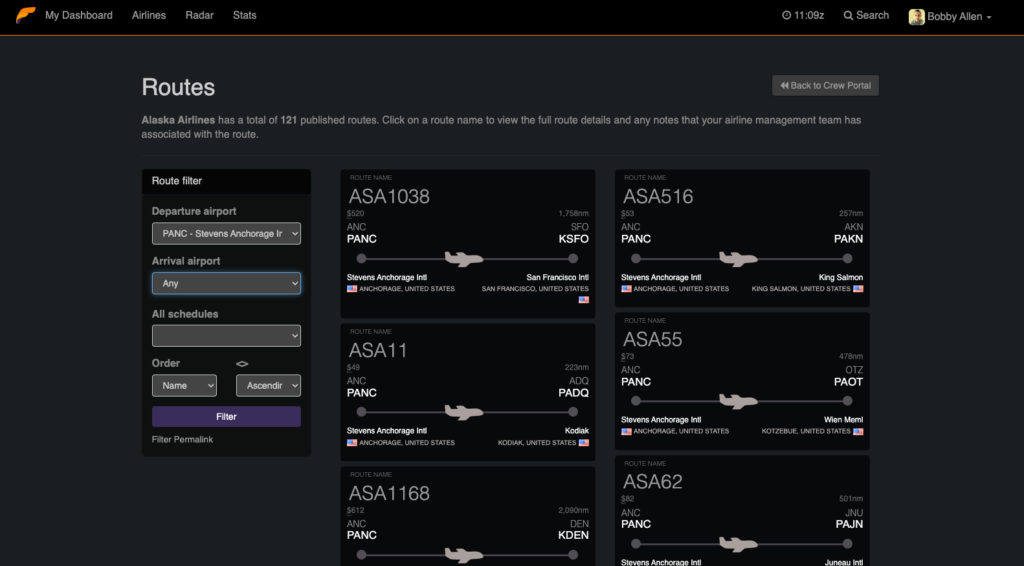Click the order swap arrows icon
Screen dimensions: 1024x566
tap(242, 364)
